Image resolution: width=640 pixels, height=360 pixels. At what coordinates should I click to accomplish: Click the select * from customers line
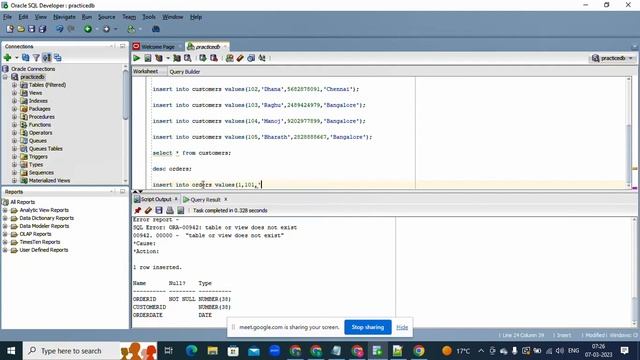[x=191, y=153]
